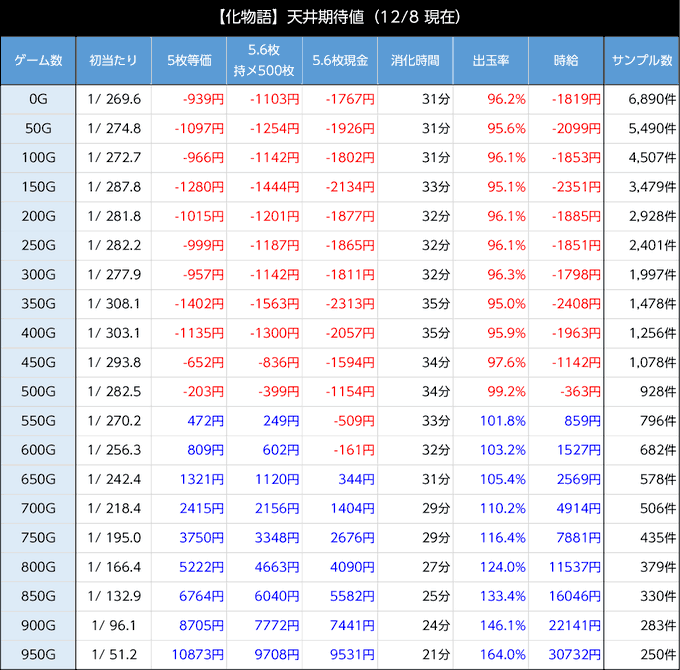The image size is (680, 670).
Task: Click the table title 【化物語】天井期待値
Action: [339, 18]
